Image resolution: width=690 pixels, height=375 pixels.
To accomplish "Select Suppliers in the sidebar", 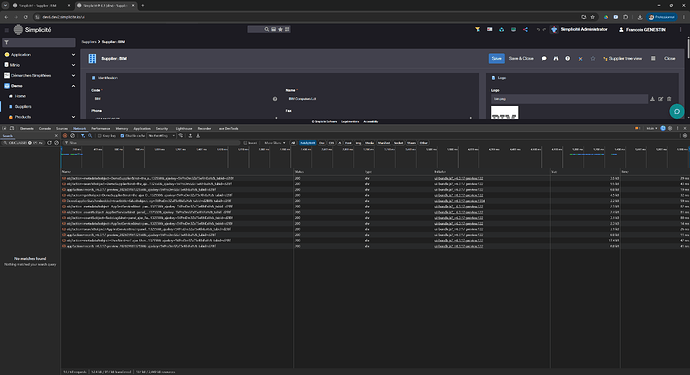I will point(23,107).
